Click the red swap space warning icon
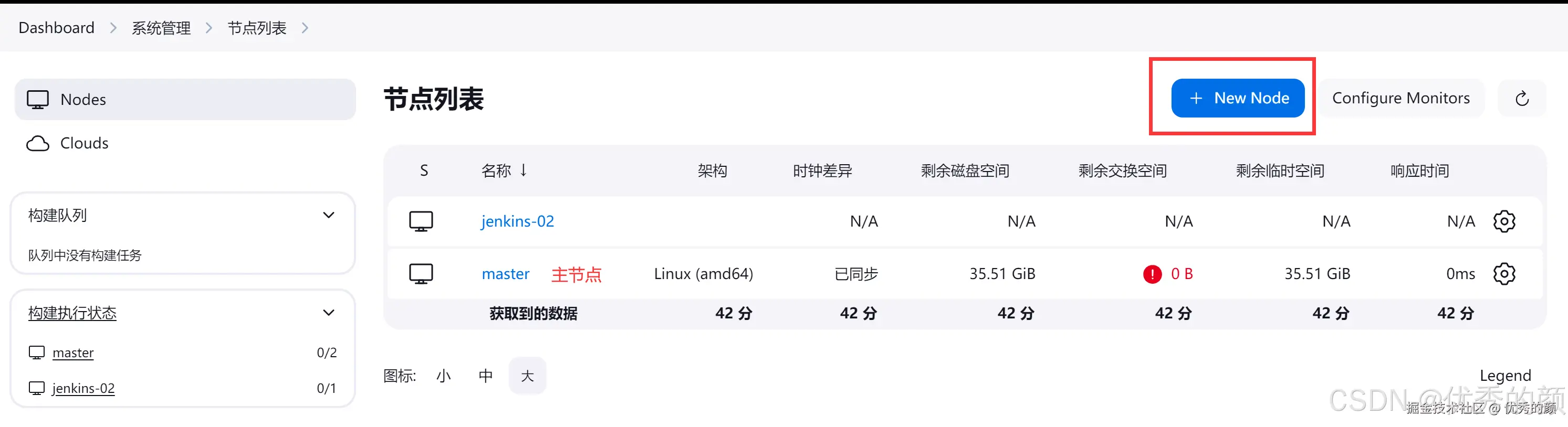This screenshot has height=427, width=1568. click(x=1152, y=274)
